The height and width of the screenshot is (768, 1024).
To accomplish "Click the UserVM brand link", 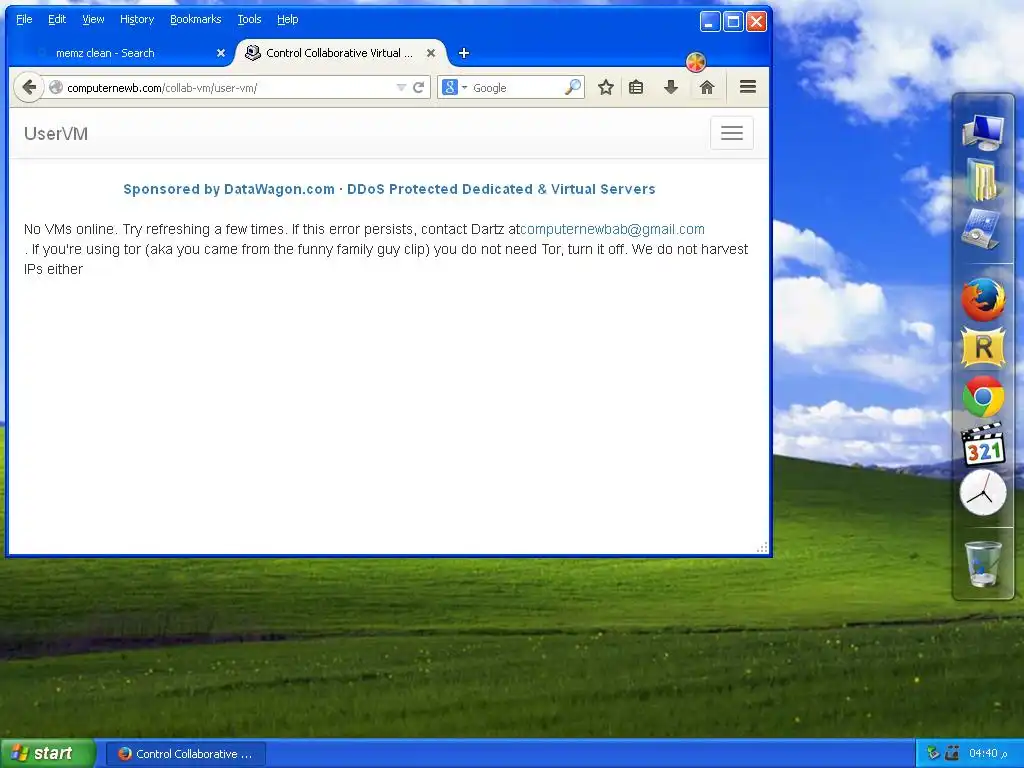I will pos(56,133).
